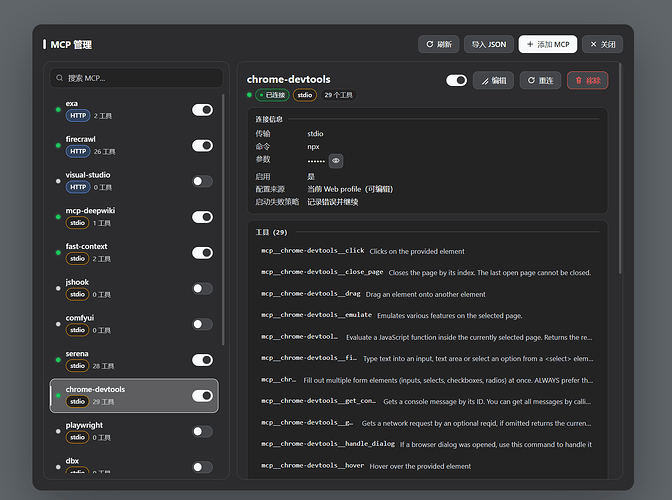This screenshot has width=672, height=500.
Task: Toggle the chrome-devtools switch in detail header
Action: [456, 81]
